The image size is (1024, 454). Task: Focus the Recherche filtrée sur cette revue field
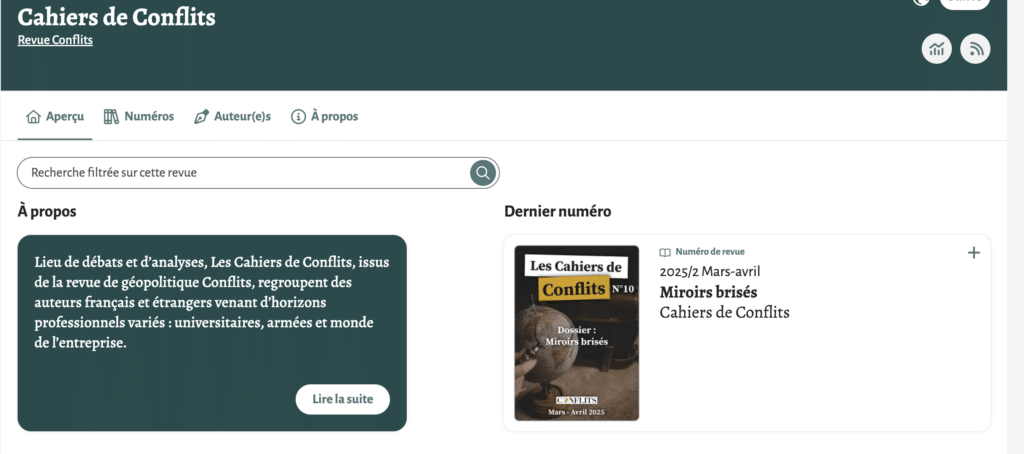click(258, 172)
